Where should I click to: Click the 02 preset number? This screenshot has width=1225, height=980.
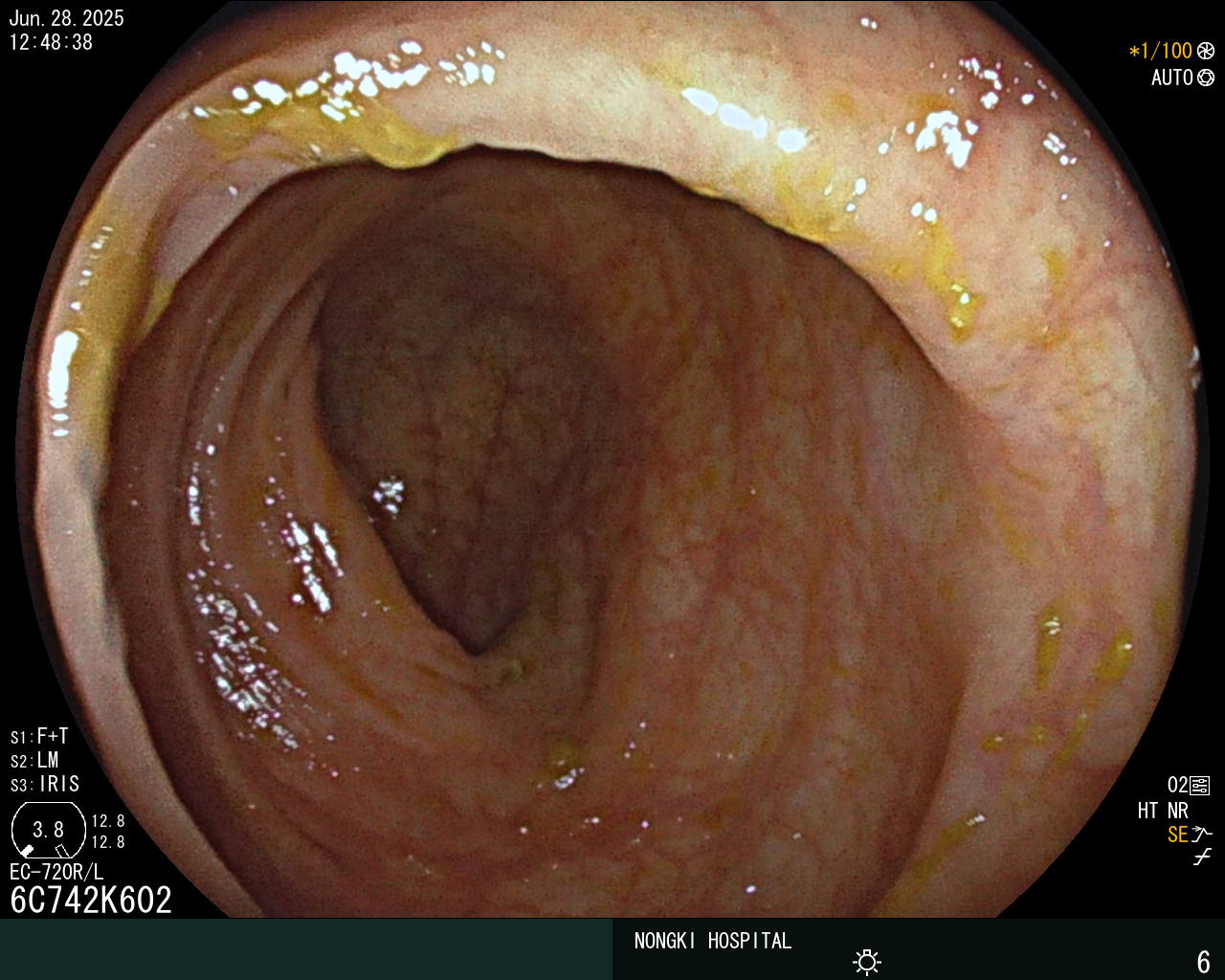click(x=1177, y=786)
